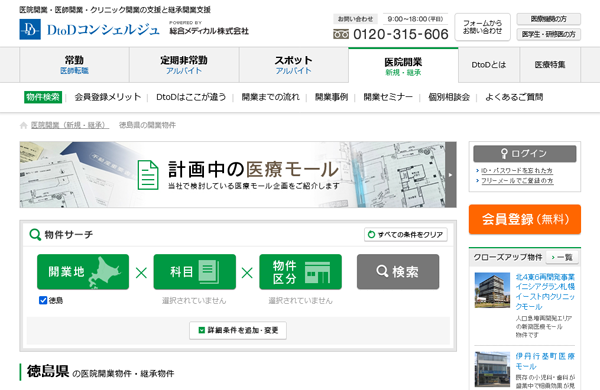Click the free-dial phone icon
The image size is (600, 390).
click(341, 34)
